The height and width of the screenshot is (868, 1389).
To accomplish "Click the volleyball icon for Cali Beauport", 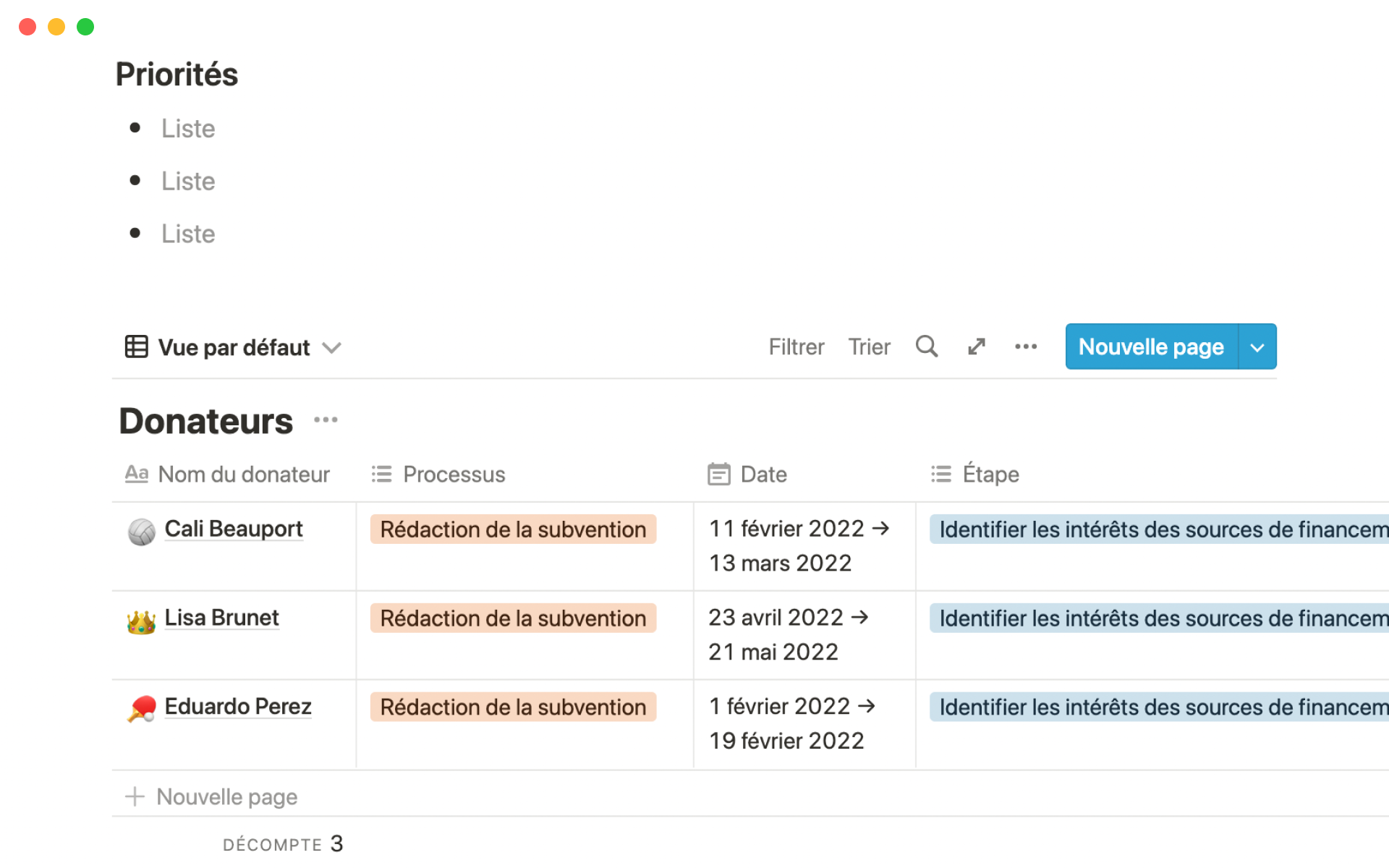I will 142,532.
